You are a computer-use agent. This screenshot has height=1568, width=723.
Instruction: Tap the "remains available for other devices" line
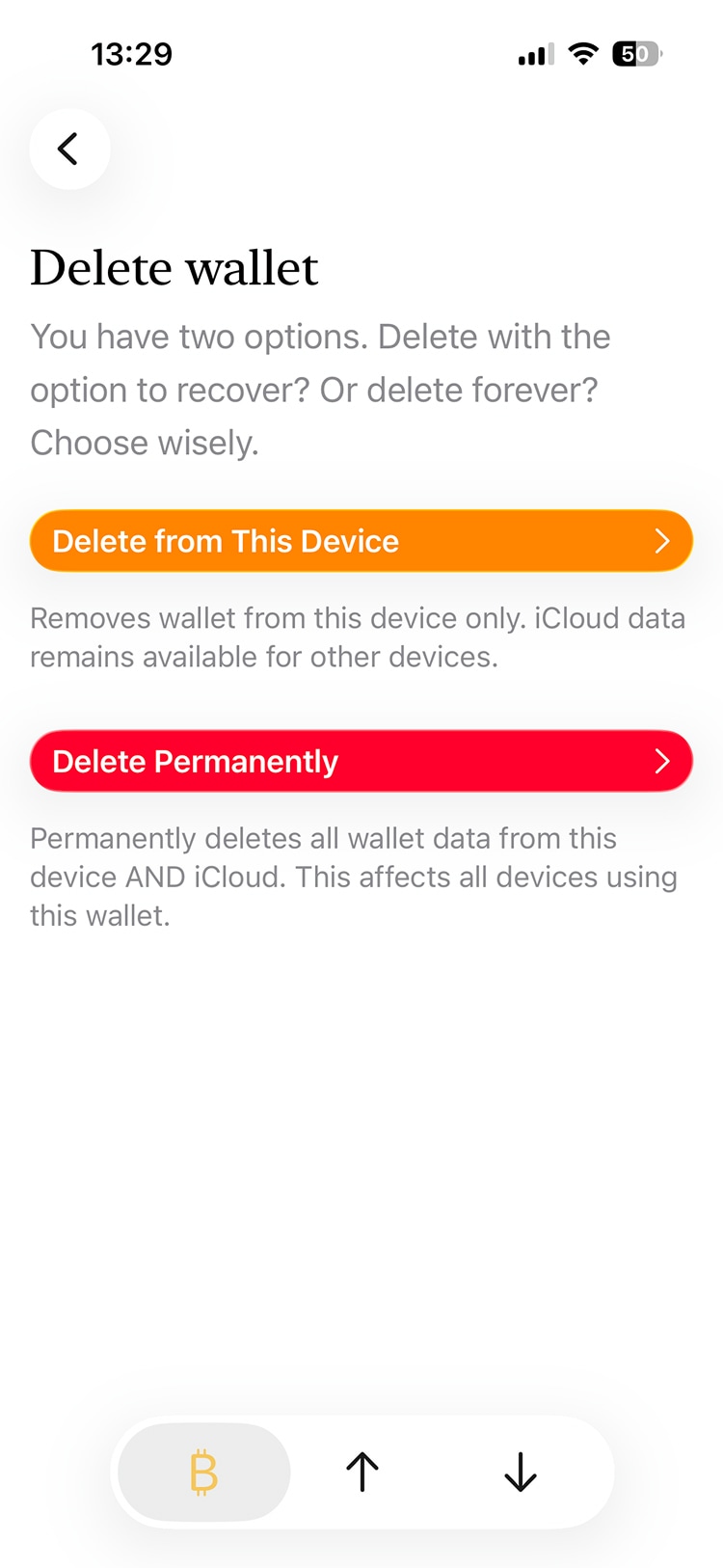tap(264, 657)
